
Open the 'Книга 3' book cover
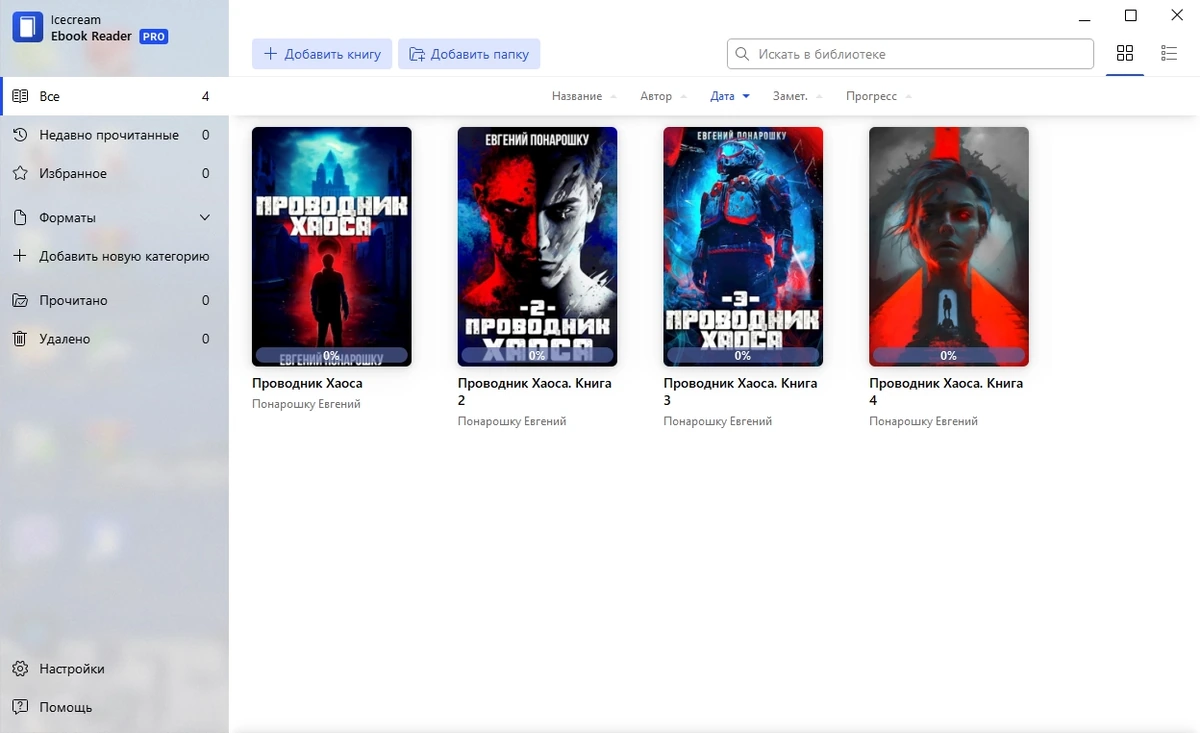[x=743, y=246]
